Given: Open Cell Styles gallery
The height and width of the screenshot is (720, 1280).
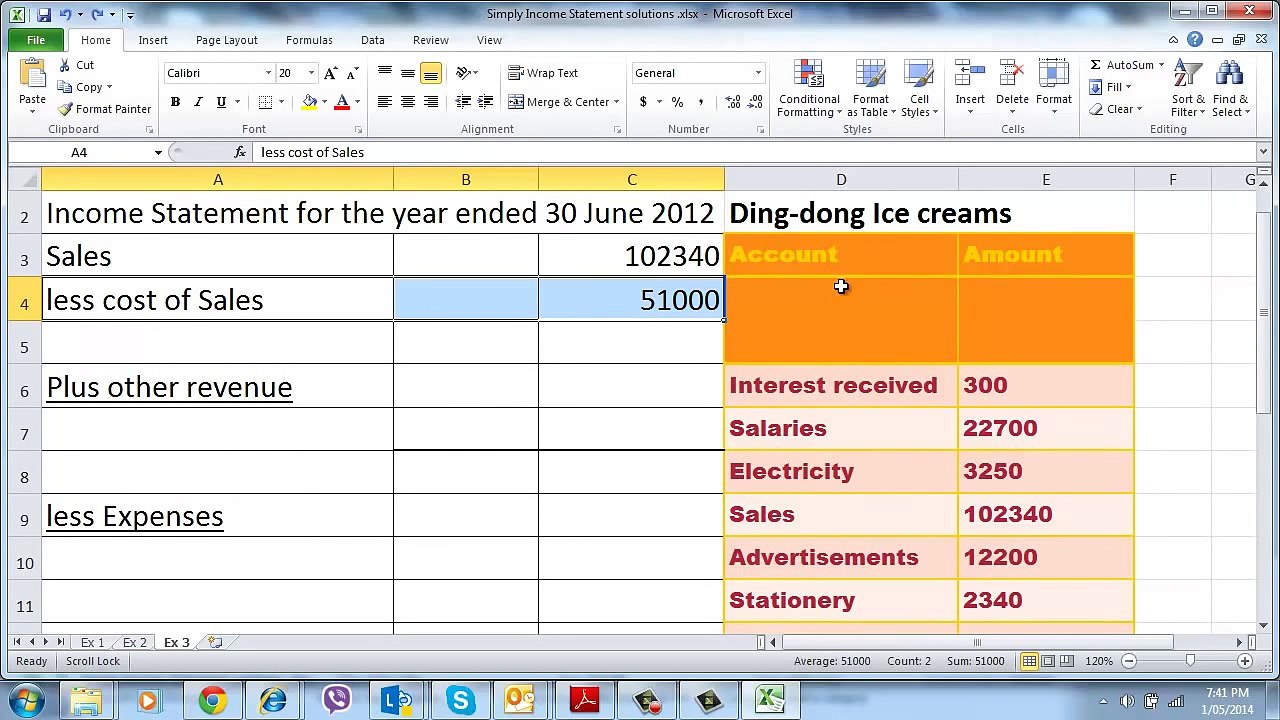Looking at the screenshot, I should [919, 88].
